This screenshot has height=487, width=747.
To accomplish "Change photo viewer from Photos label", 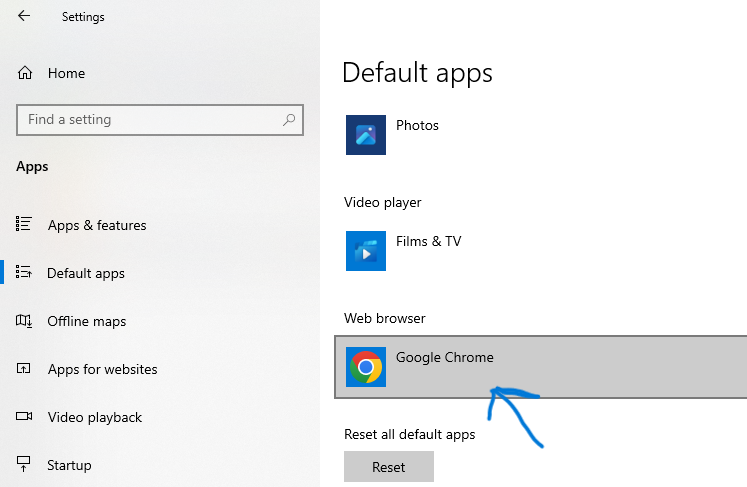I will (417, 125).
